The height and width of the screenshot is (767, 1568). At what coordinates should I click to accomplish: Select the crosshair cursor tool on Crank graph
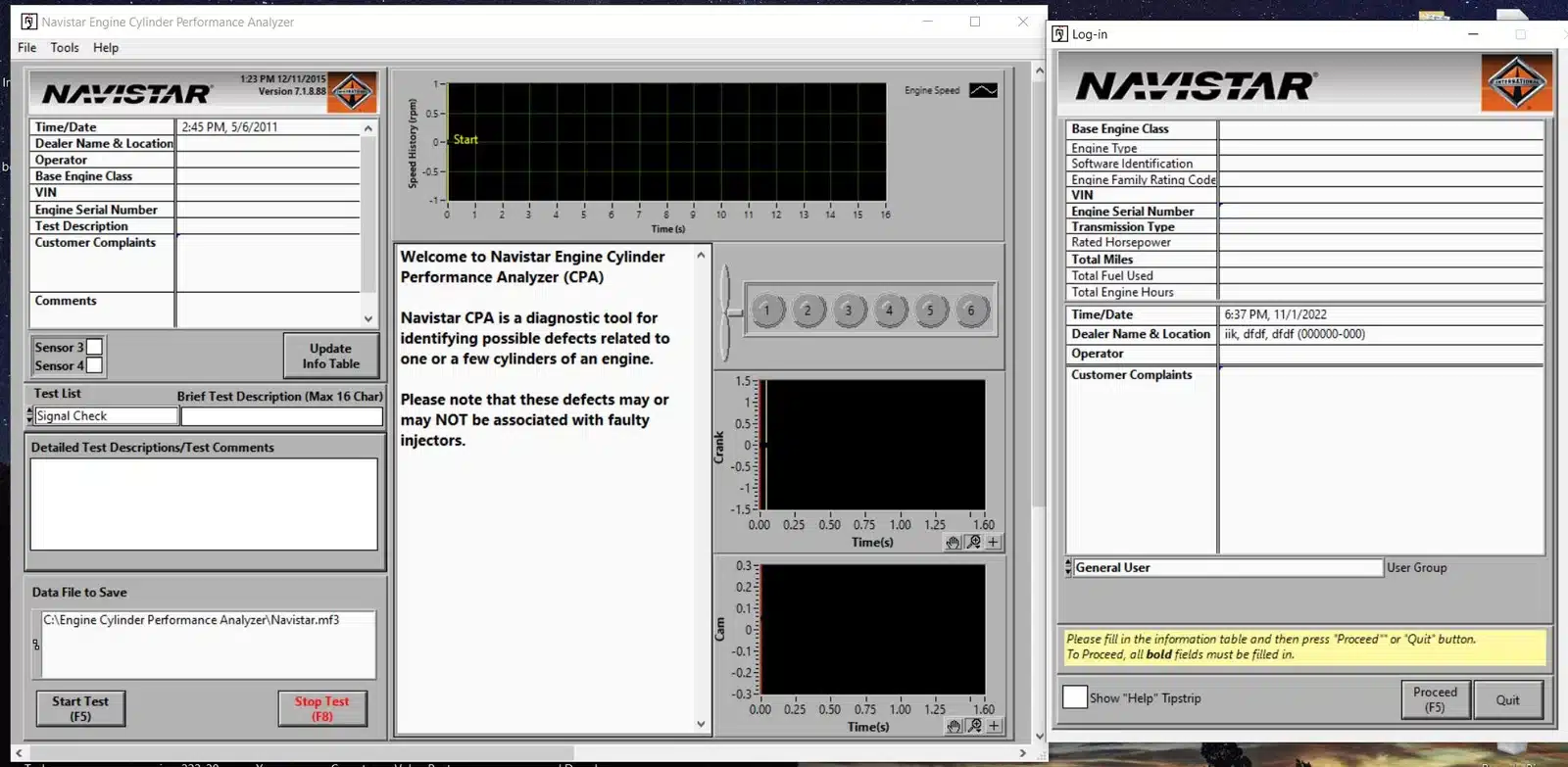pyautogui.click(x=994, y=543)
